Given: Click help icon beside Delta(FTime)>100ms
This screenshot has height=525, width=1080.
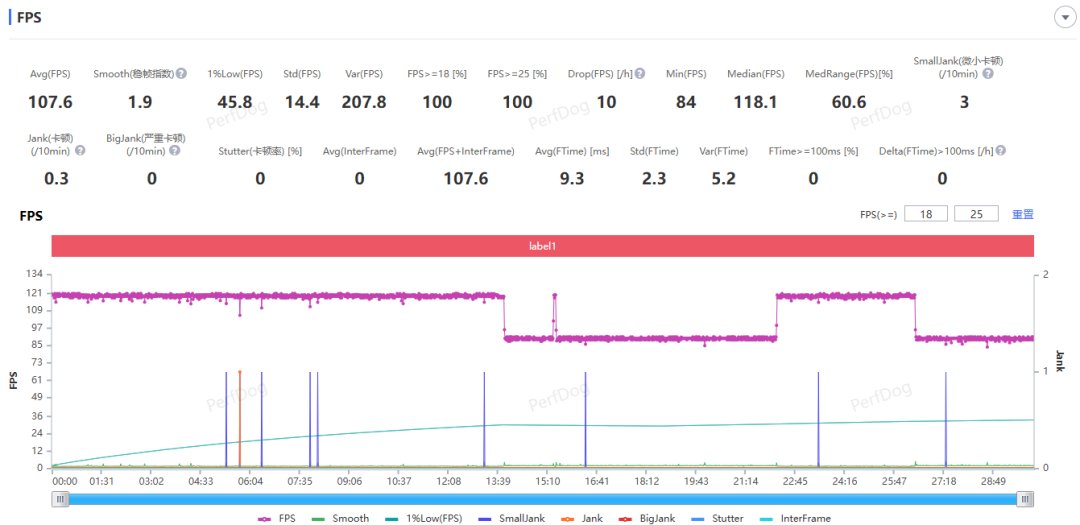Looking at the screenshot, I should click(x=1000, y=151).
